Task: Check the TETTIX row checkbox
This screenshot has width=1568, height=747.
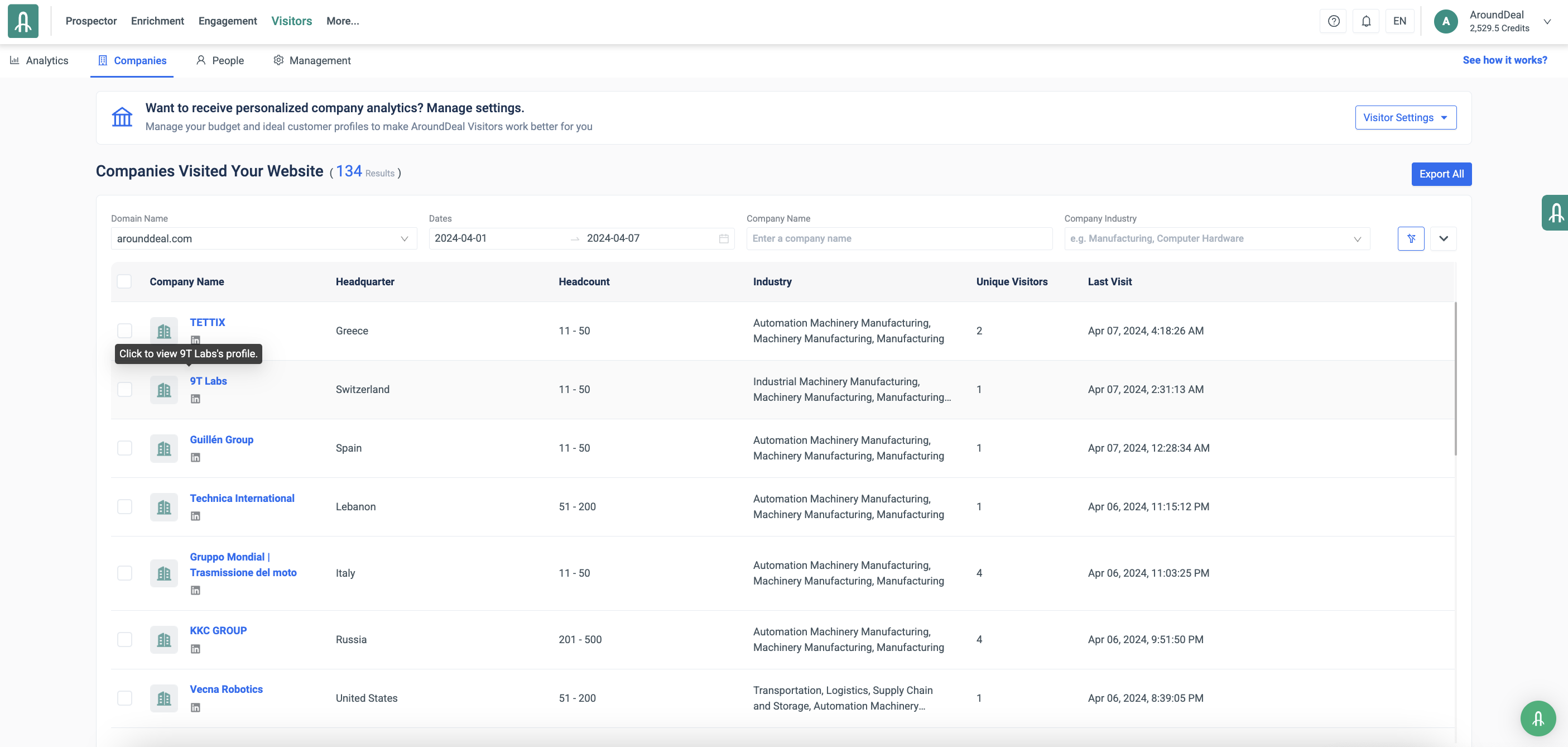Action: click(124, 331)
